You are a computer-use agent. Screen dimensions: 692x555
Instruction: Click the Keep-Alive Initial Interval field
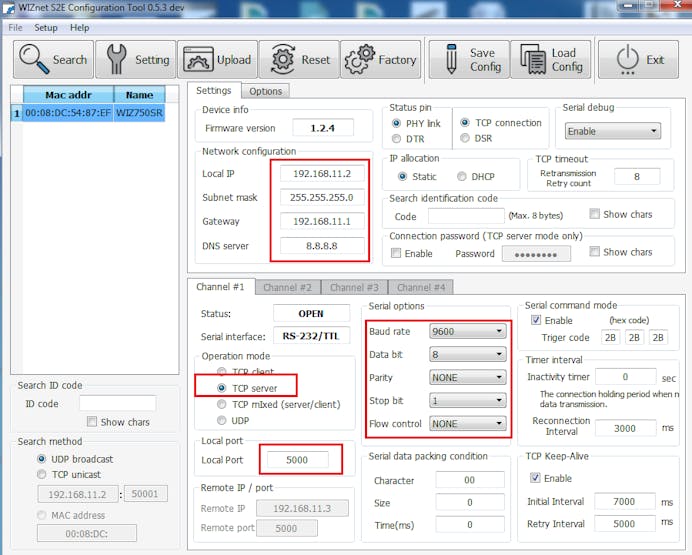pyautogui.click(x=624, y=501)
